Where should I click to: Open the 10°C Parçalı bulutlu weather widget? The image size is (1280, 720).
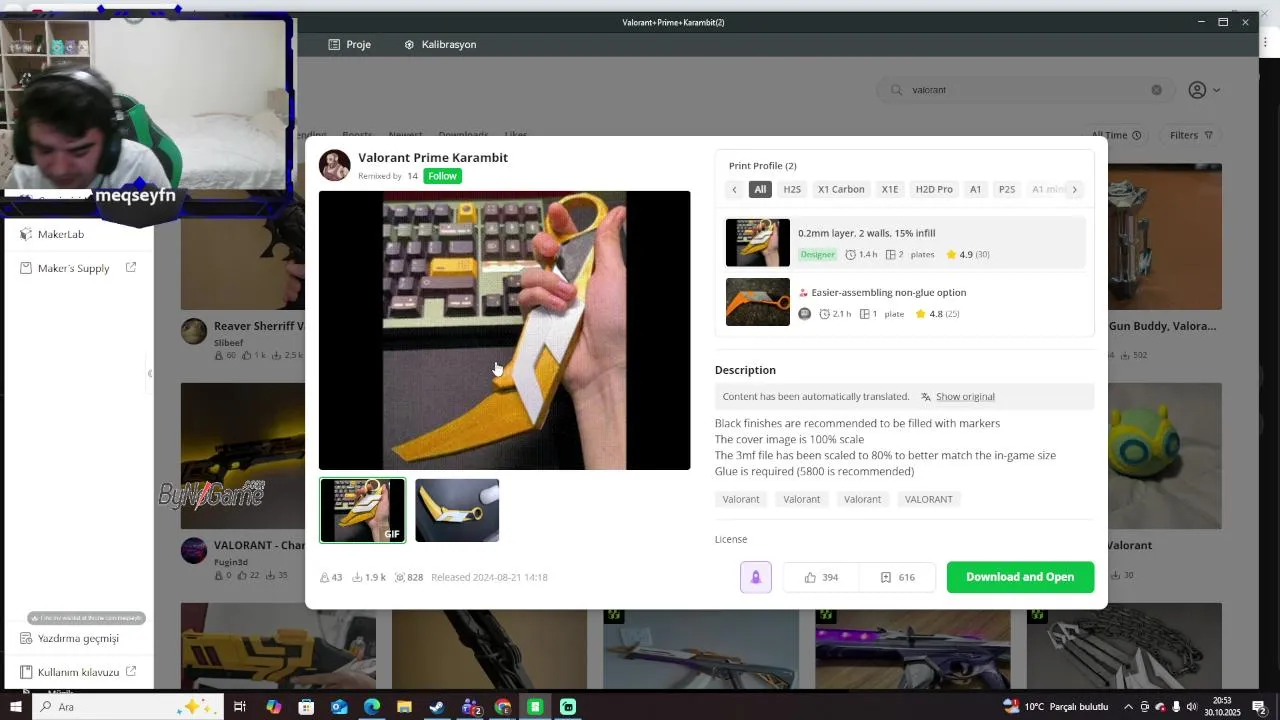[1056, 707]
